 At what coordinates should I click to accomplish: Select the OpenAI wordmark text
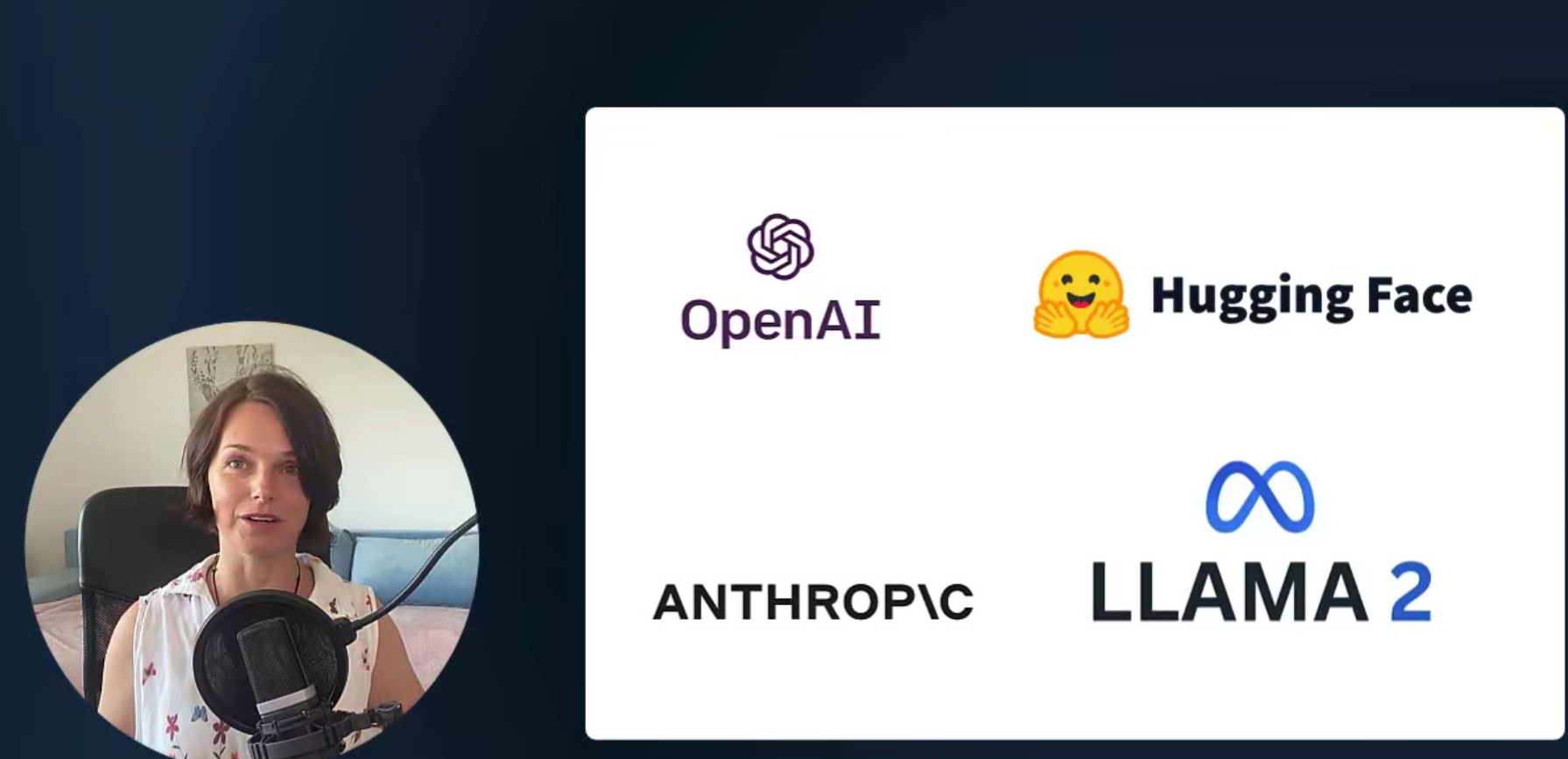point(780,321)
